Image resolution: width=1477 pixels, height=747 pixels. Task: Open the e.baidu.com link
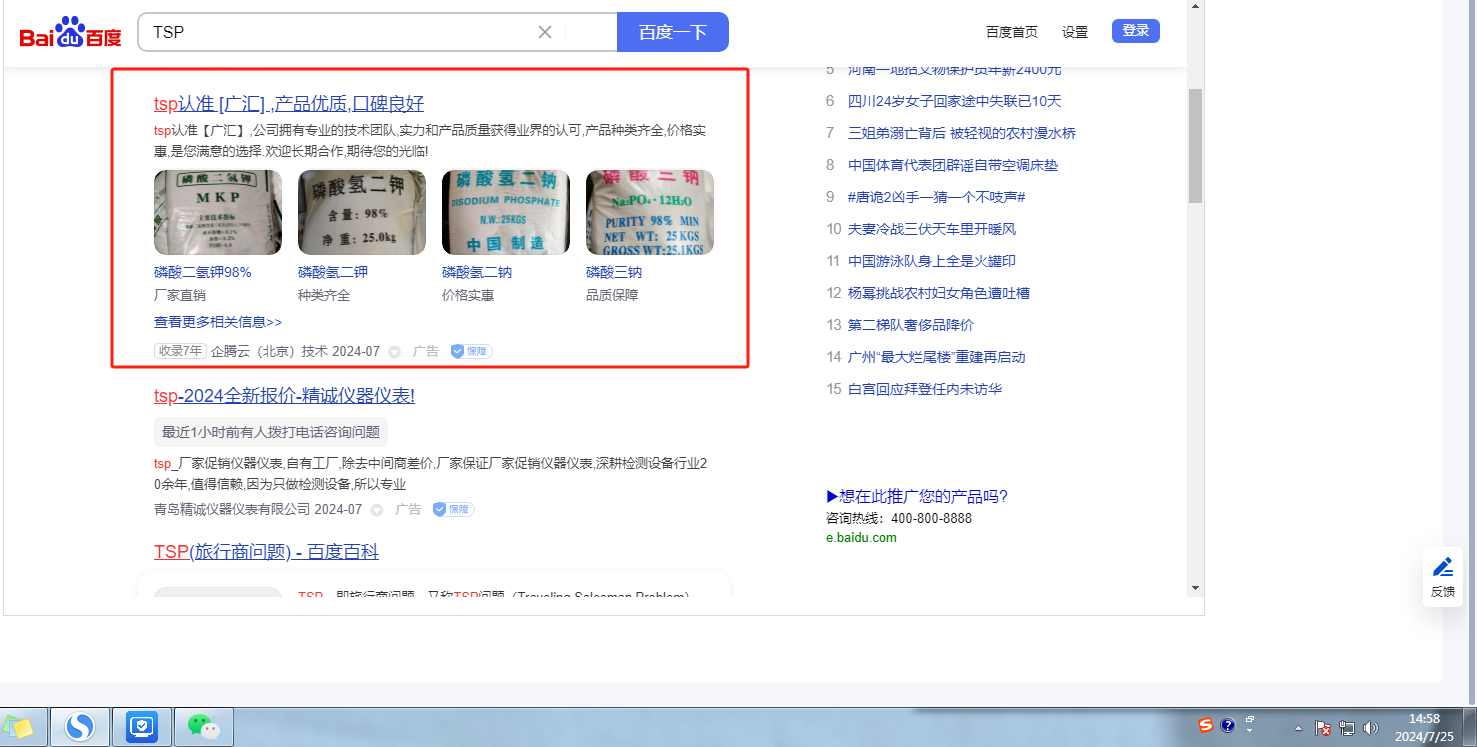861,537
